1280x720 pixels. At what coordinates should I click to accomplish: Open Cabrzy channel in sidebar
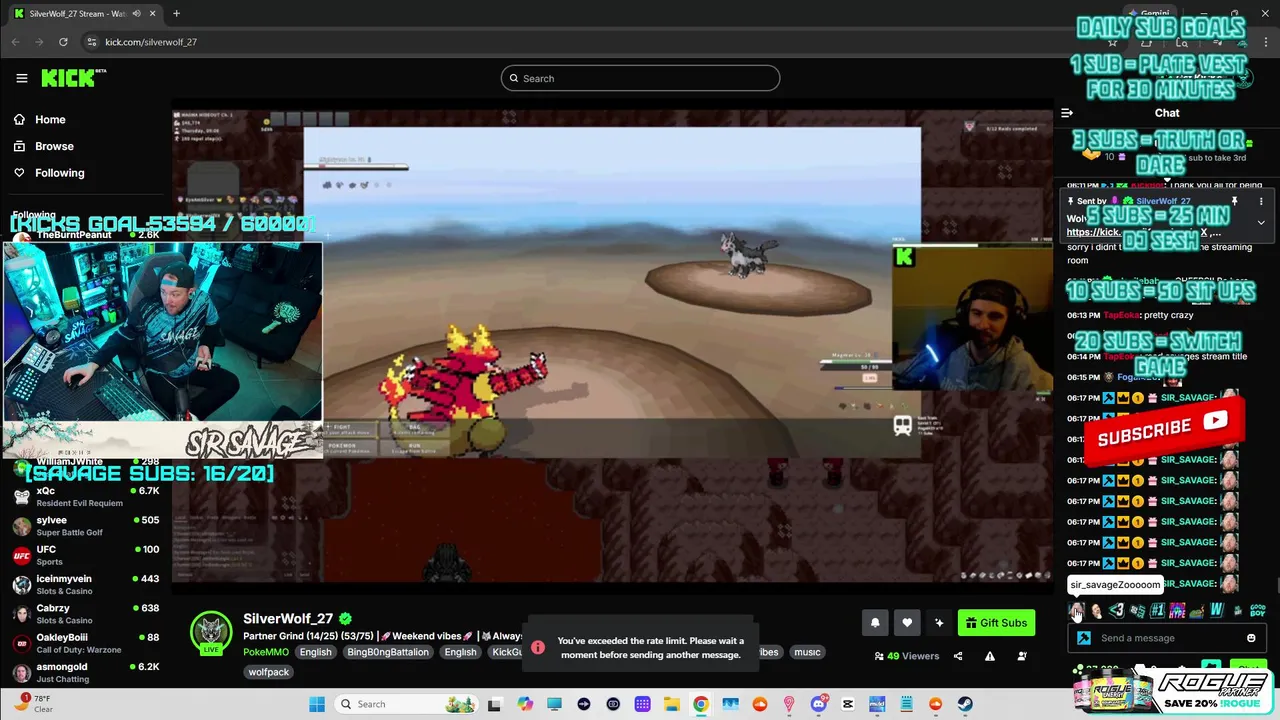pyautogui.click(x=85, y=613)
